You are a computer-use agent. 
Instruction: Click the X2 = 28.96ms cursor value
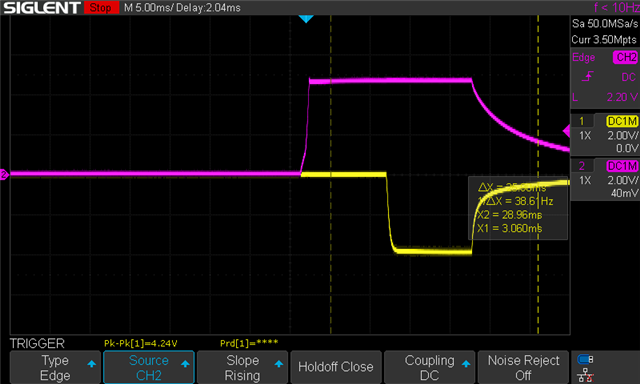coord(509,215)
